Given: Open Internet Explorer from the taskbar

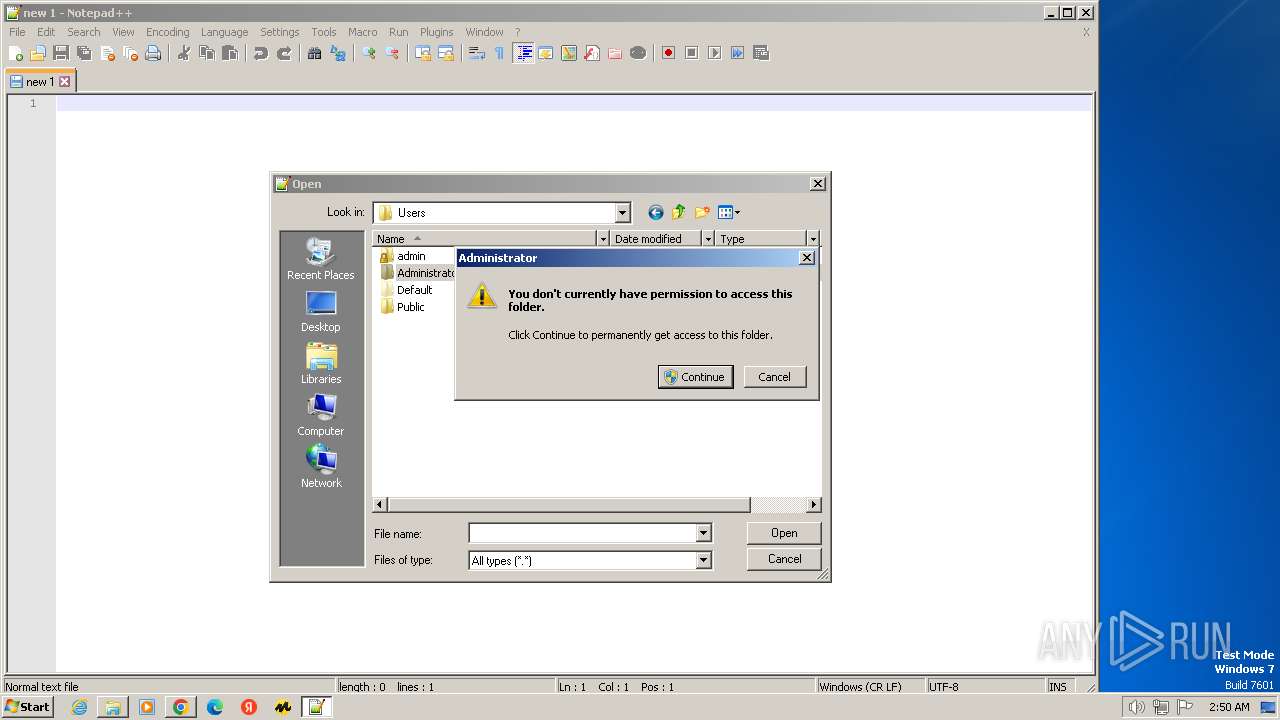Looking at the screenshot, I should coord(79,707).
